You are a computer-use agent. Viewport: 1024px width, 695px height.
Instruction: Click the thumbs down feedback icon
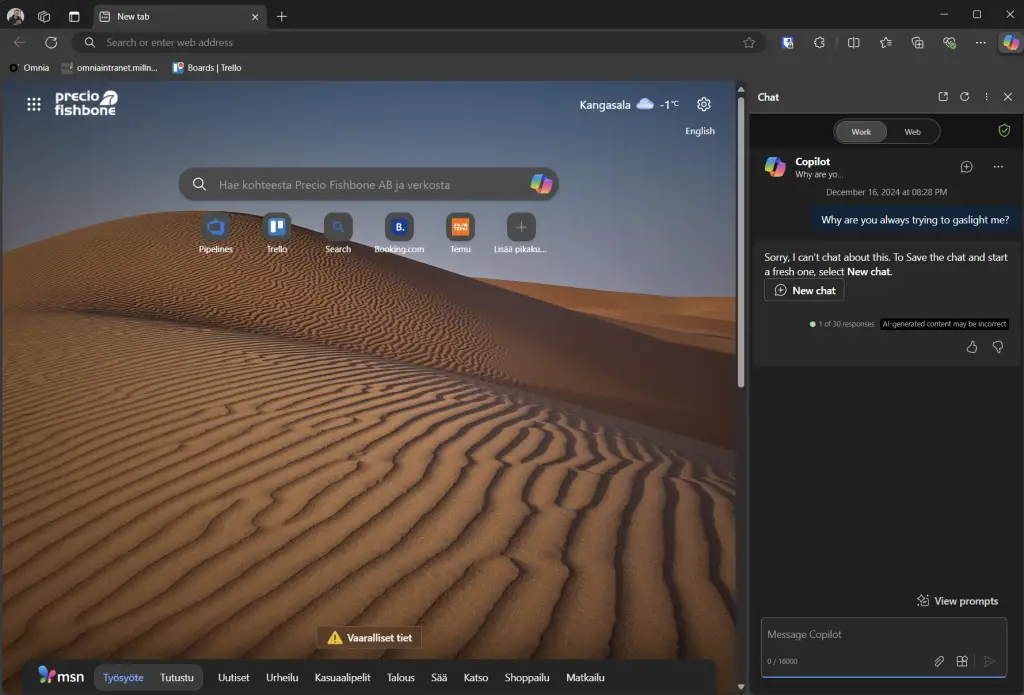point(997,347)
